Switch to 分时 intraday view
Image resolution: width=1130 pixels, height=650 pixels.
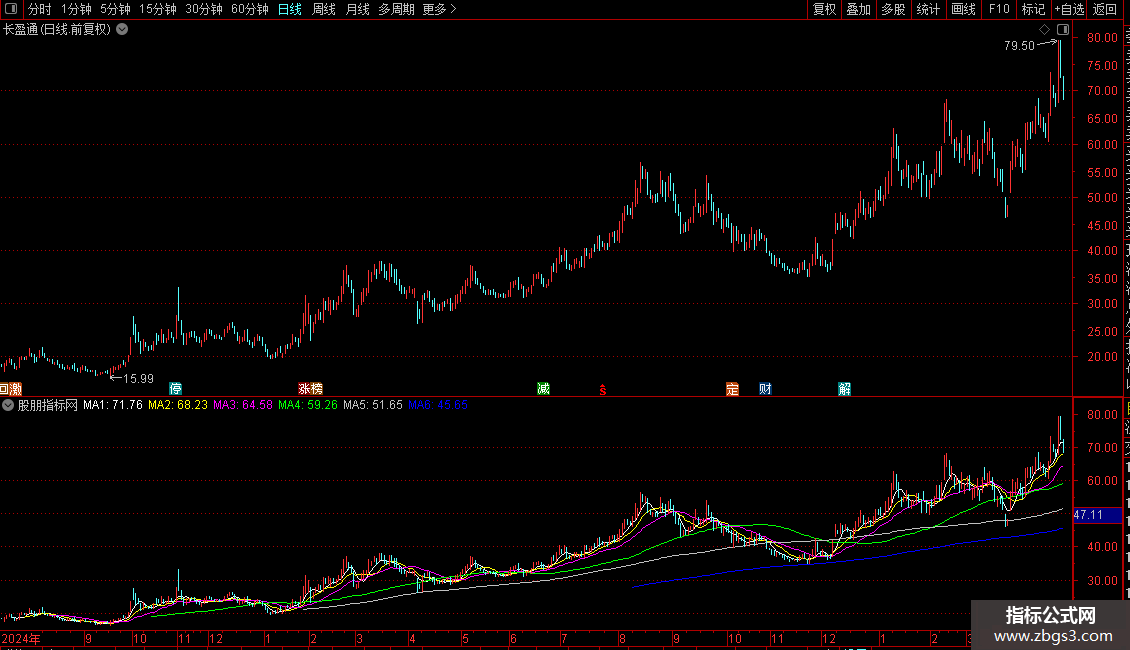click(40, 9)
